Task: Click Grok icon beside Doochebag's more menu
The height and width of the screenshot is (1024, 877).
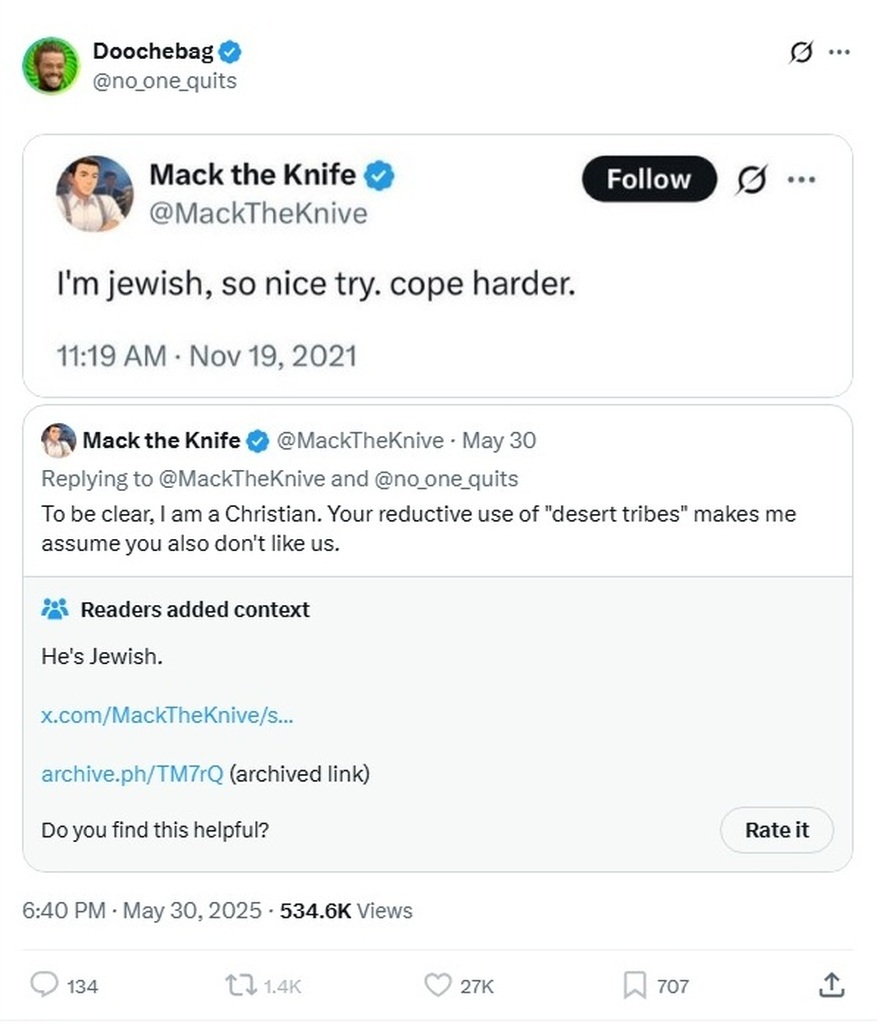Action: [x=801, y=53]
